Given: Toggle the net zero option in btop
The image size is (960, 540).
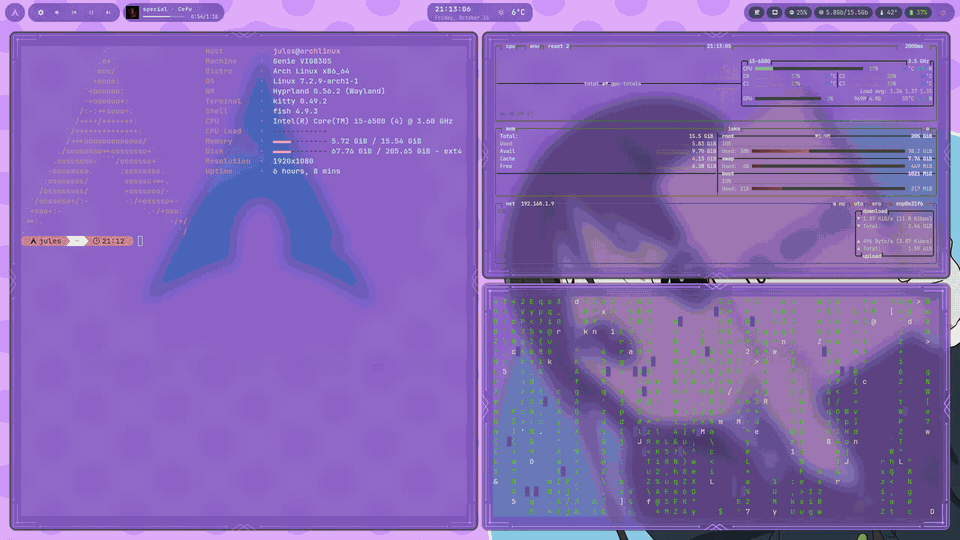Looking at the screenshot, I should point(876,204).
